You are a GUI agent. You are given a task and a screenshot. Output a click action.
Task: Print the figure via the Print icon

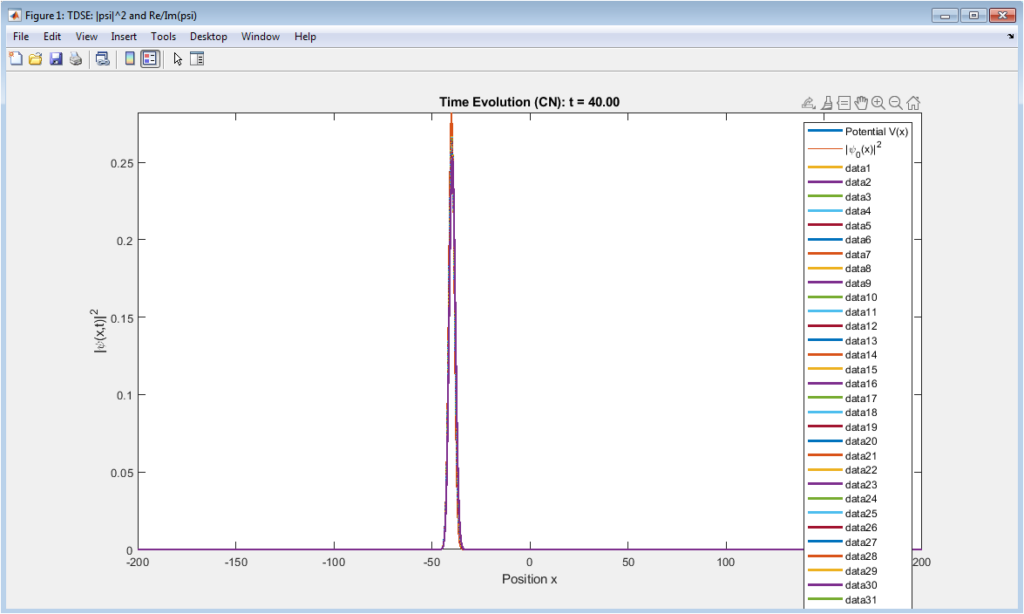pos(75,58)
